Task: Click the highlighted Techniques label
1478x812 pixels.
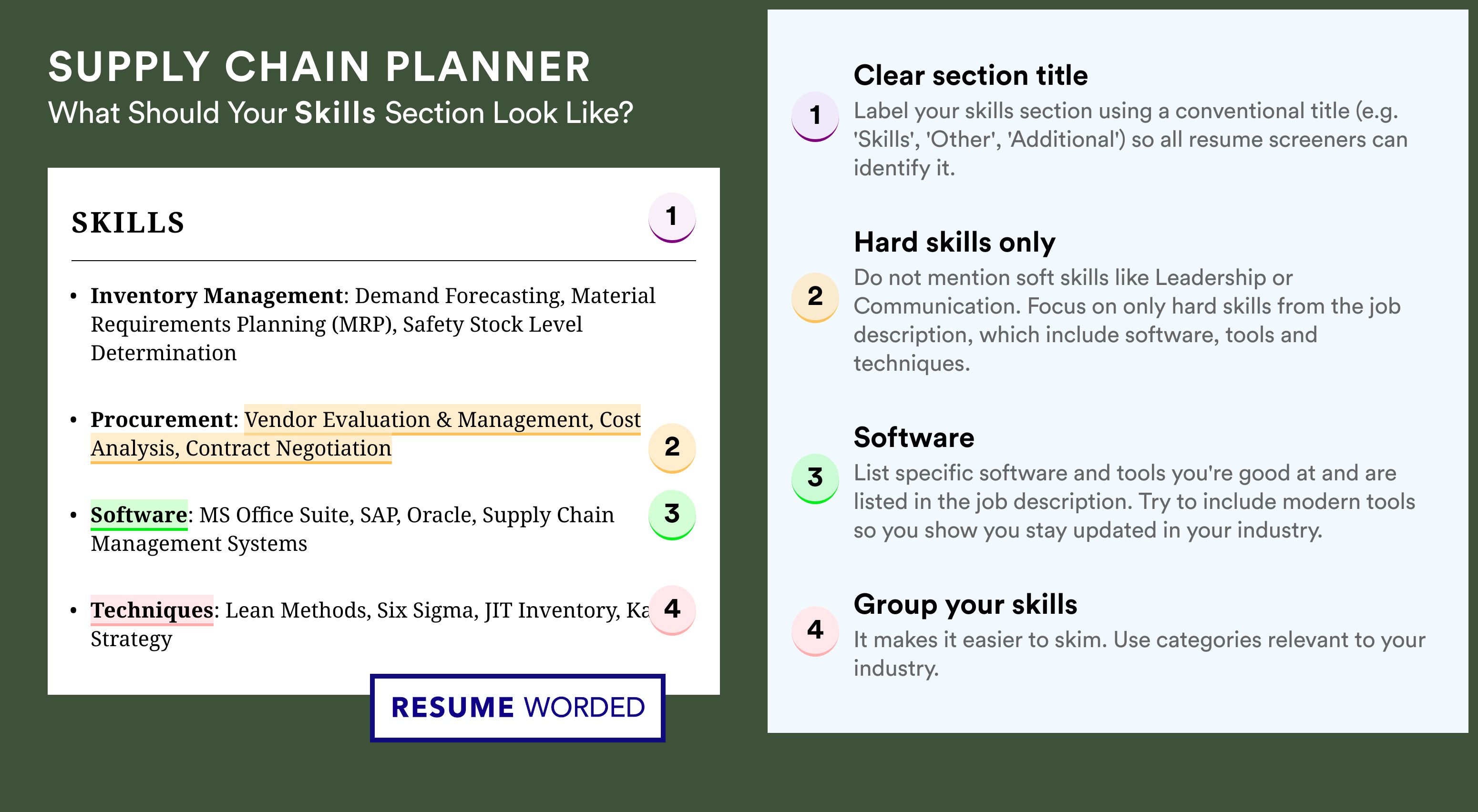Action: point(152,610)
